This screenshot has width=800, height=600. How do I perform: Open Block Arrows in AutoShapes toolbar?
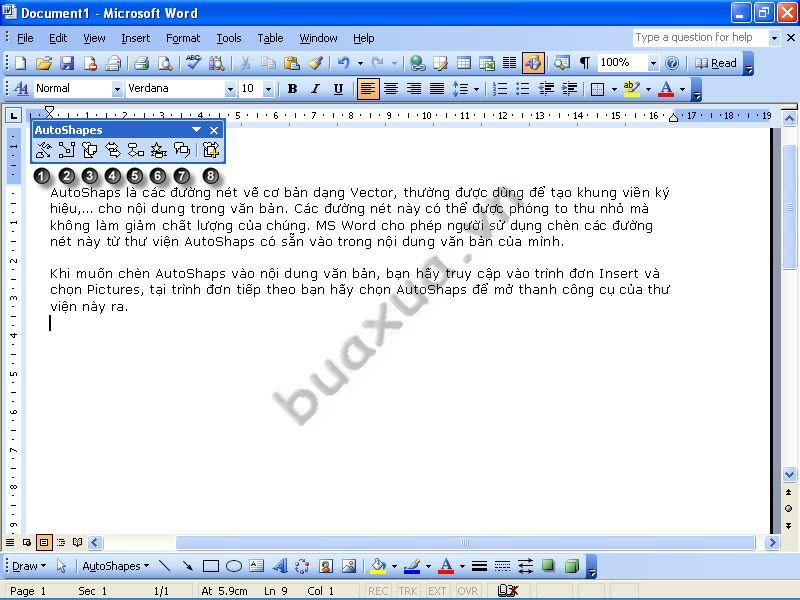[113, 149]
